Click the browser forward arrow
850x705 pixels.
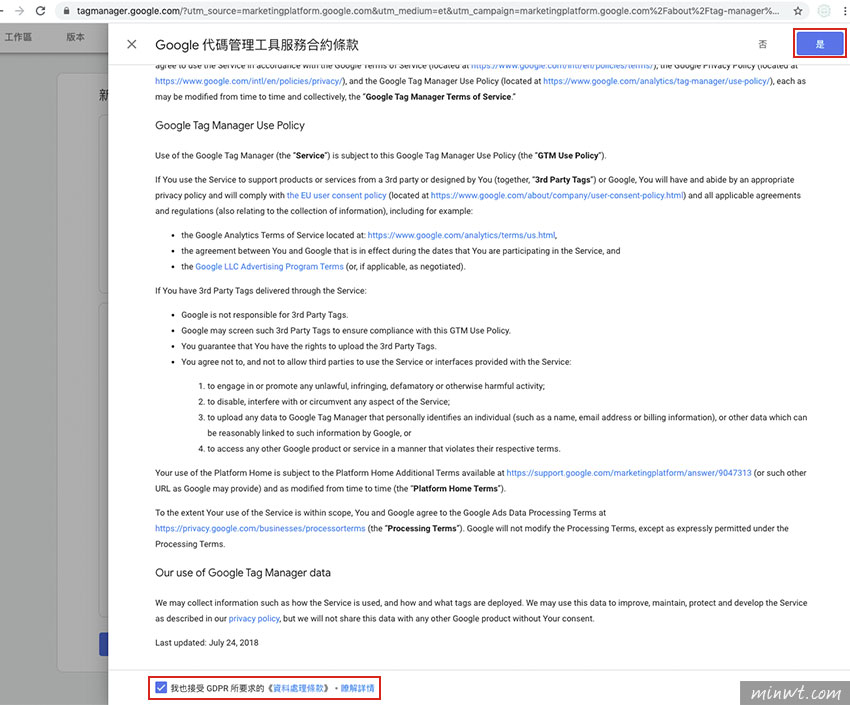pyautogui.click(x=20, y=11)
